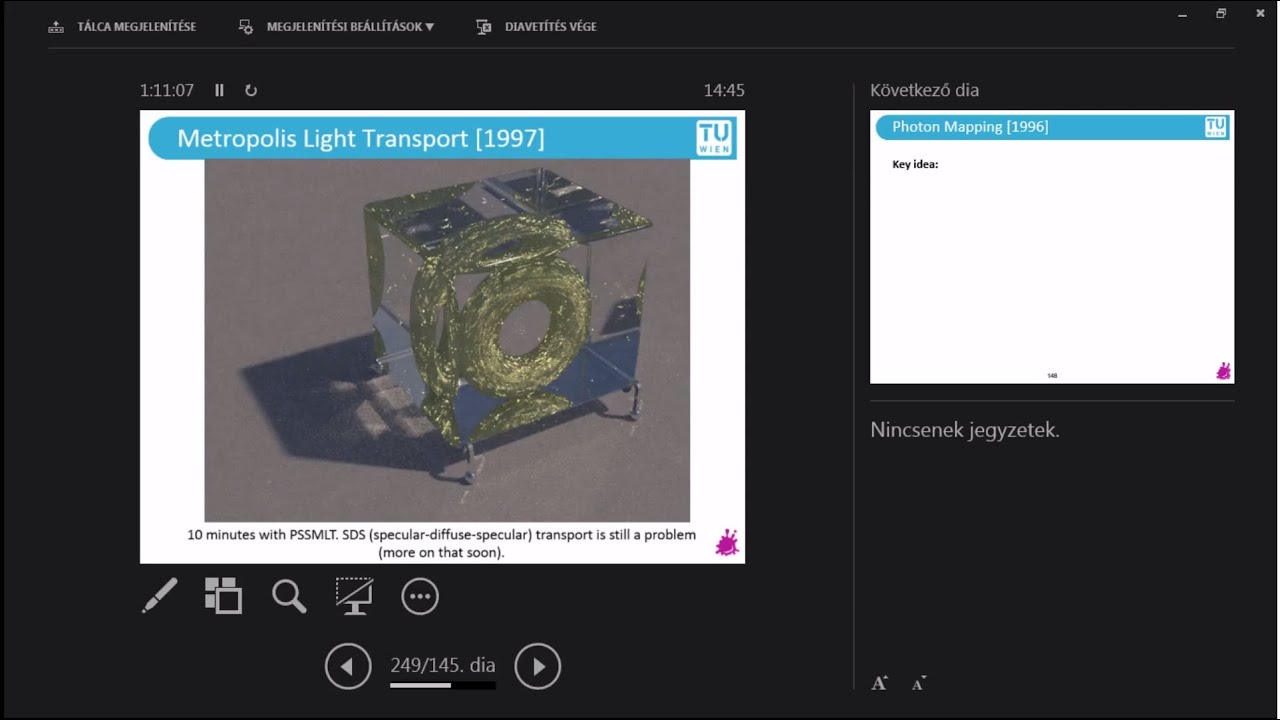Image resolution: width=1280 pixels, height=720 pixels.
Task: Click the DIAVETÍTÉS VÉGE icon
Action: [x=481, y=26]
